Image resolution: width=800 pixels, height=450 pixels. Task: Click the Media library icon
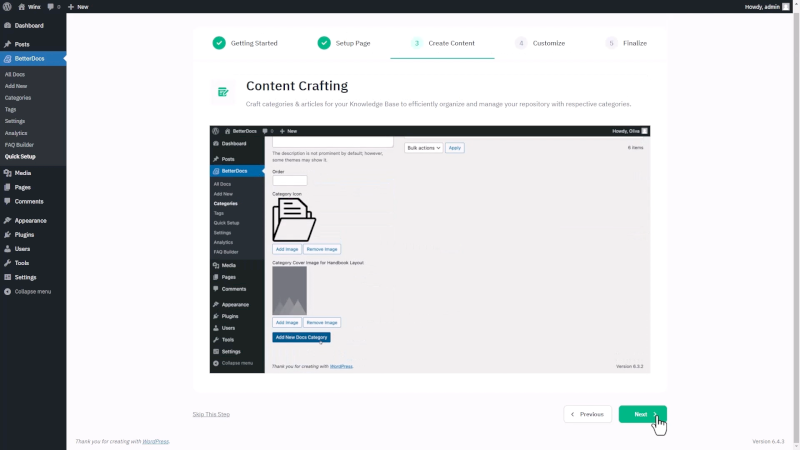click(x=8, y=173)
